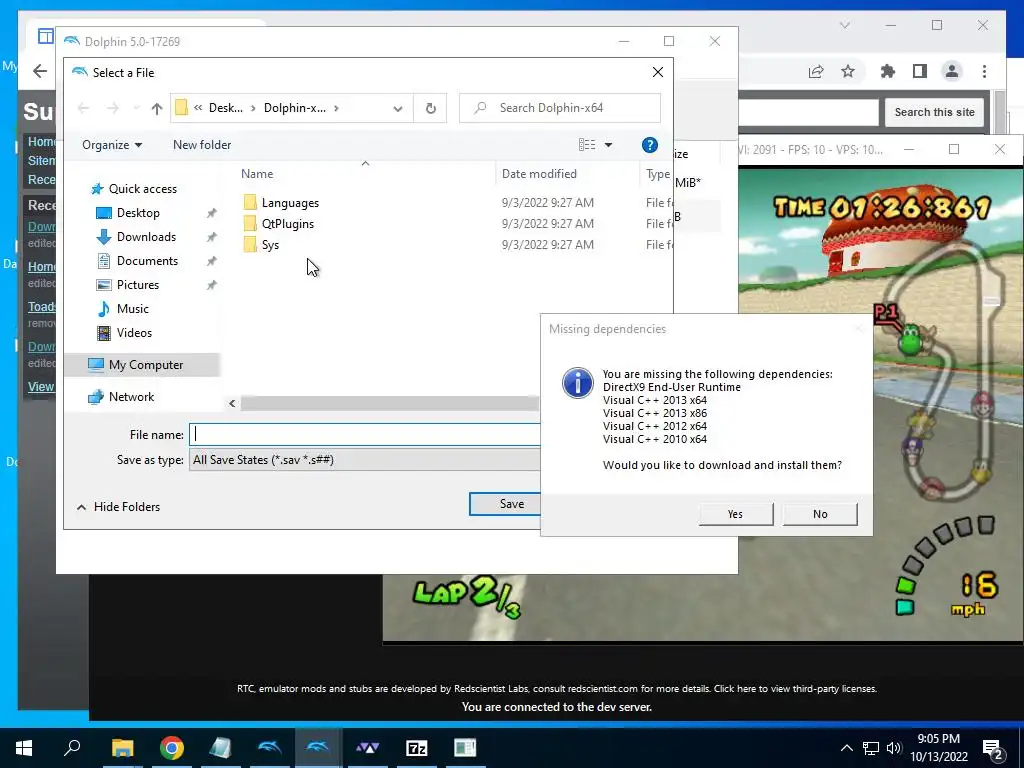Toggle the Chrome side panel icon

point(920,71)
